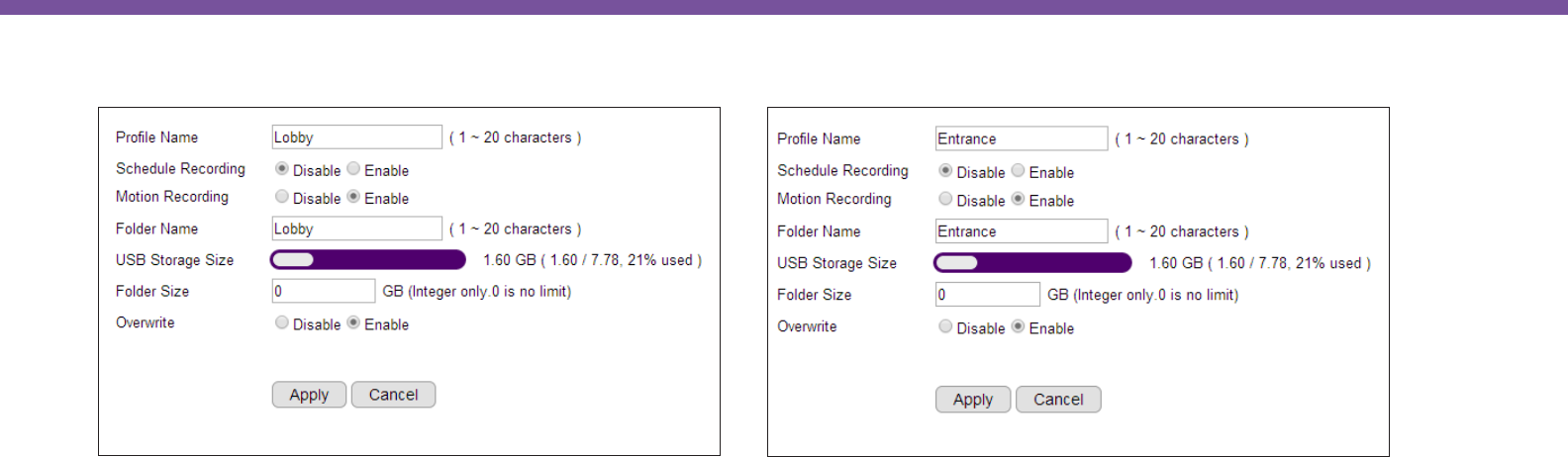
Task: Click Cancel in the Entrance profile
Action: pyautogui.click(x=1058, y=400)
